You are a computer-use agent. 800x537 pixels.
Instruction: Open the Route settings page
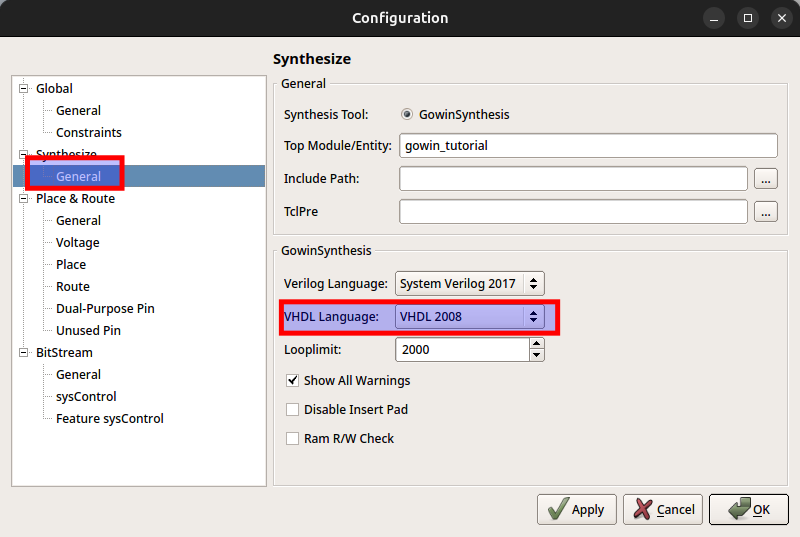pyautogui.click(x=72, y=287)
